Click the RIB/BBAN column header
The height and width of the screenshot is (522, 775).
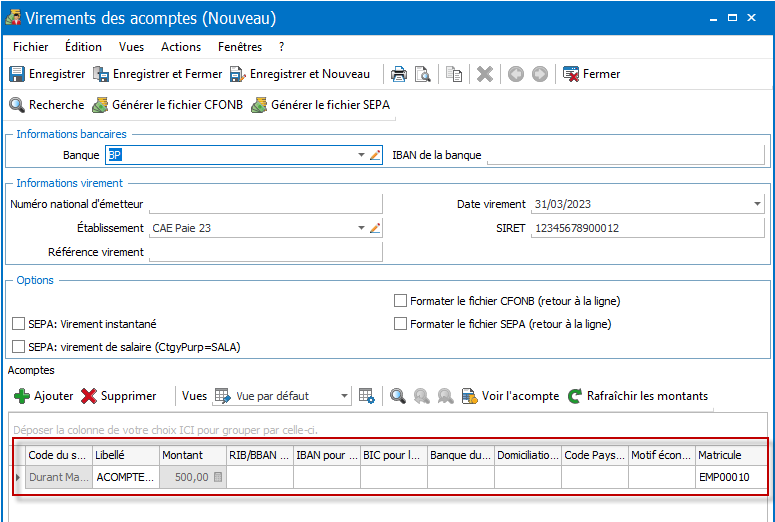point(260,455)
